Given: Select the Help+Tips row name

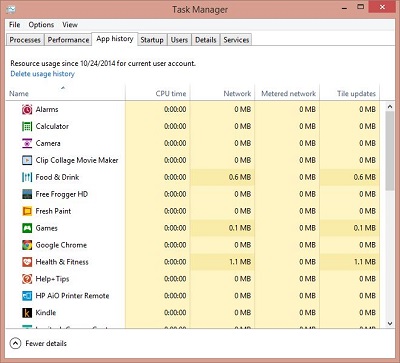Looking at the screenshot, I should (x=52, y=279).
